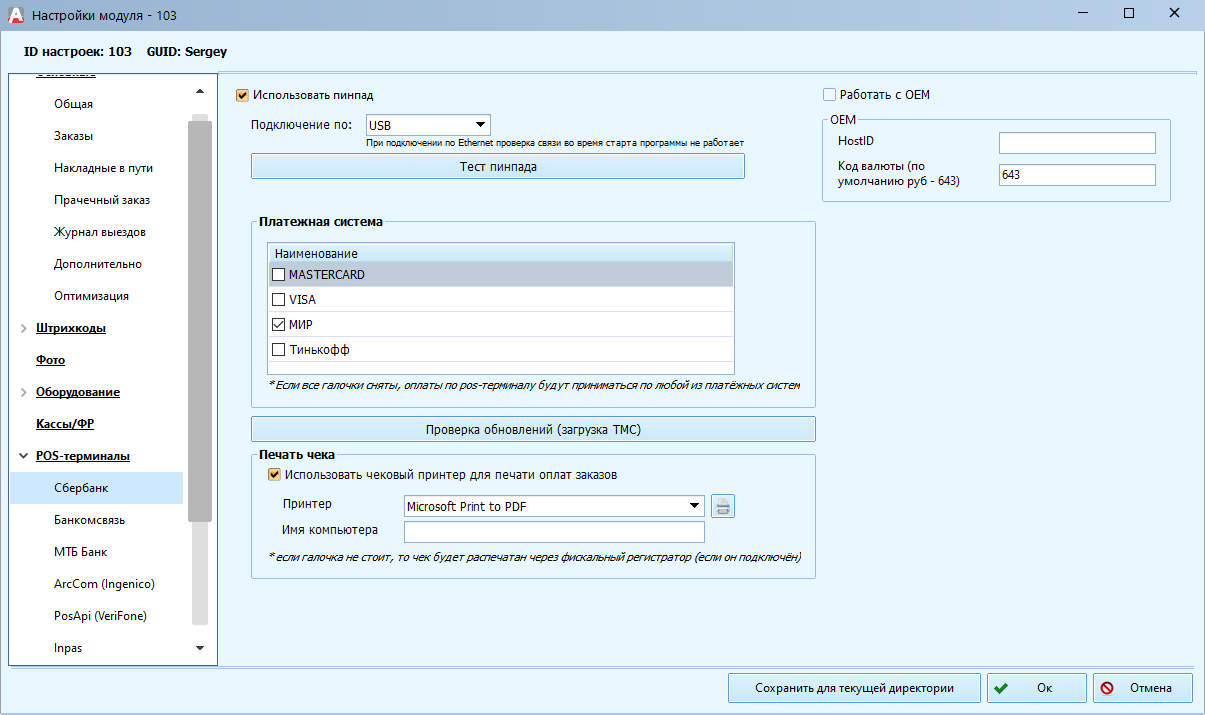The width and height of the screenshot is (1205, 715).
Task: Expand the Штрихкоды tree section
Action: 24,328
